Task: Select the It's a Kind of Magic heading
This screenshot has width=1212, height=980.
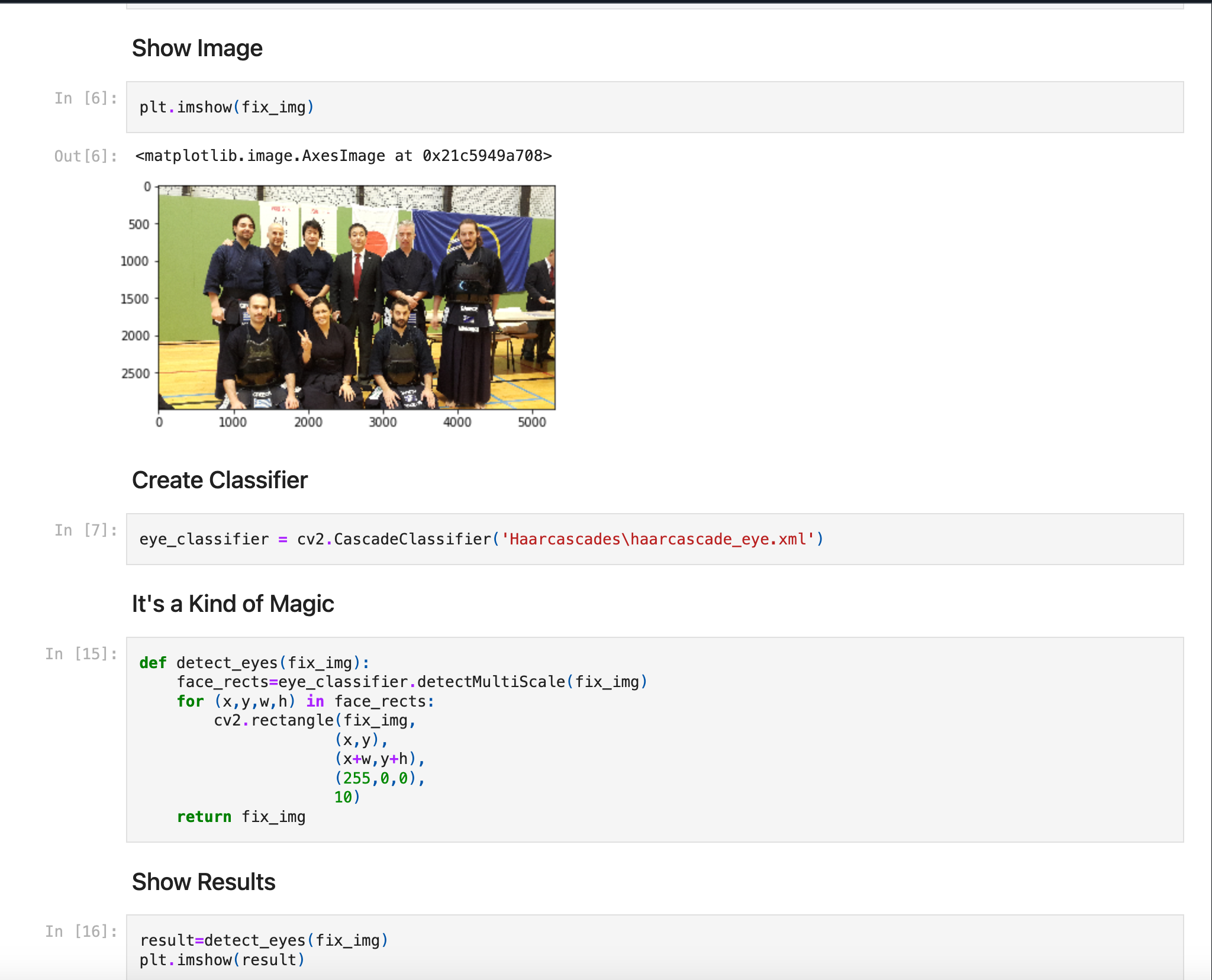Action: 233,604
